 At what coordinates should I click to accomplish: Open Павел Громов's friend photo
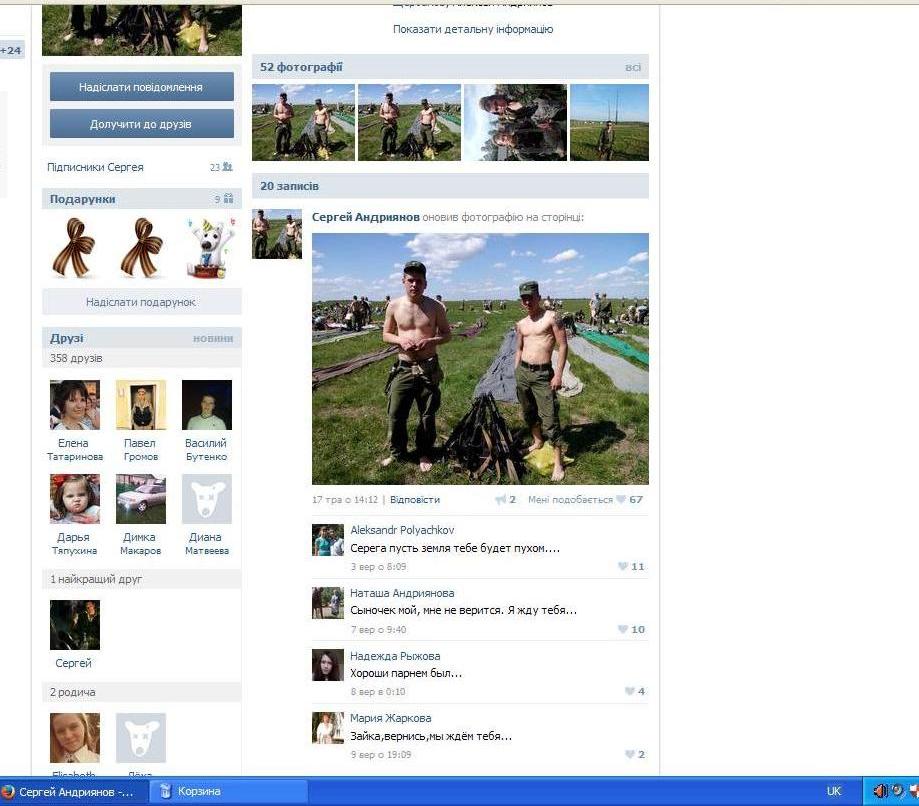point(141,405)
